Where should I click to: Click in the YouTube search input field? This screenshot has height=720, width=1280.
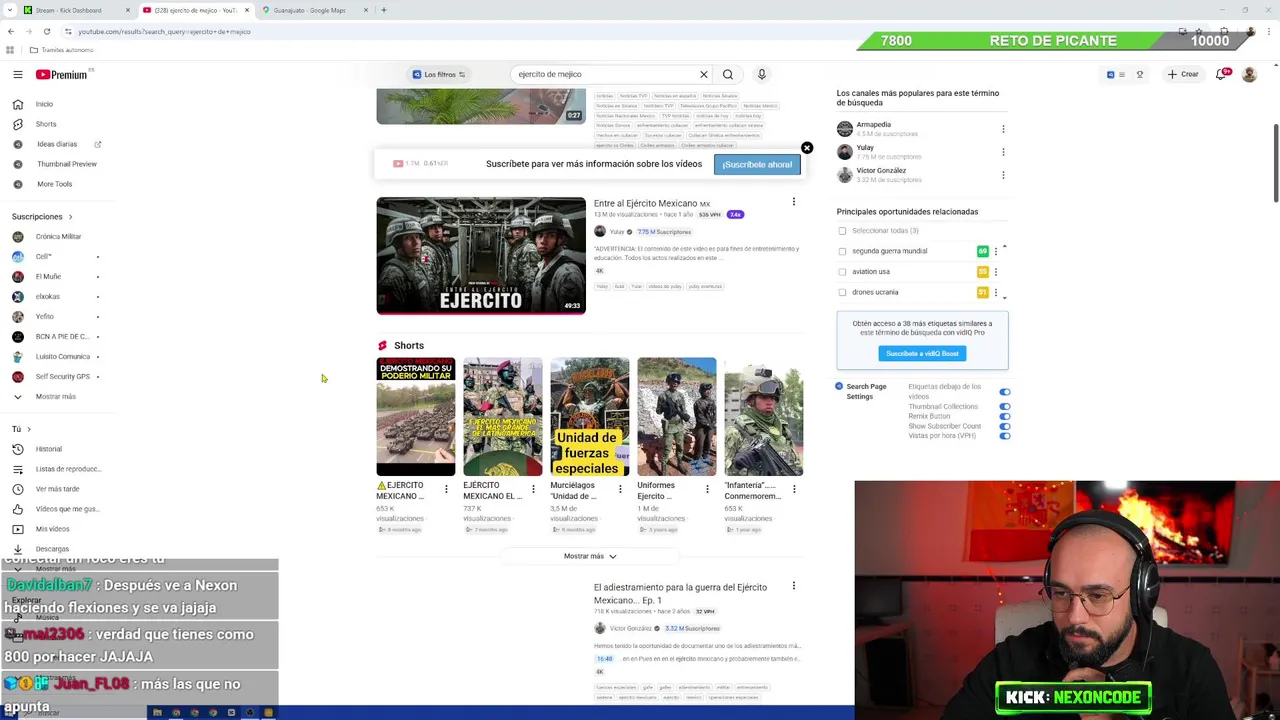(x=605, y=75)
